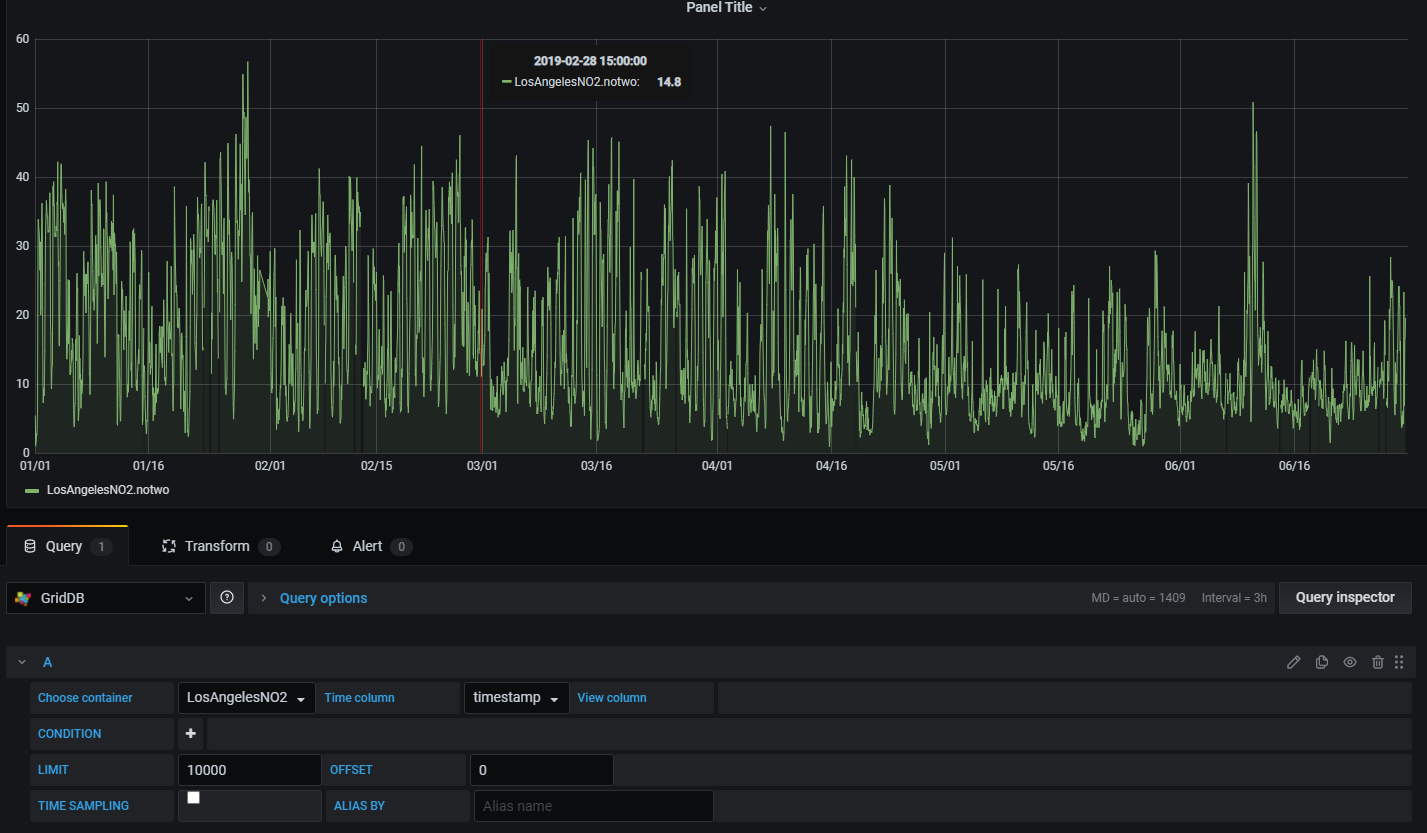Duplicate query A with the copy icon
Viewport: 1427px width, 833px height.
pos(1321,662)
